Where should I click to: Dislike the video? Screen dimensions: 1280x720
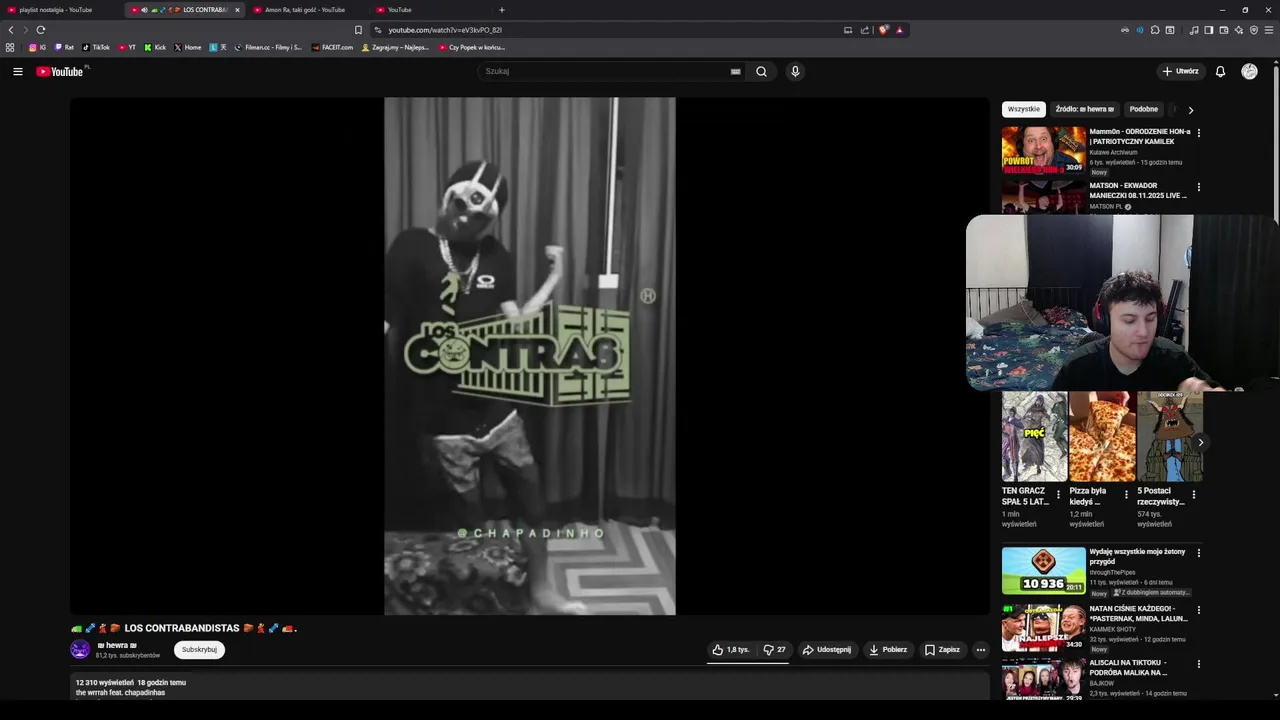pyautogui.click(x=774, y=649)
